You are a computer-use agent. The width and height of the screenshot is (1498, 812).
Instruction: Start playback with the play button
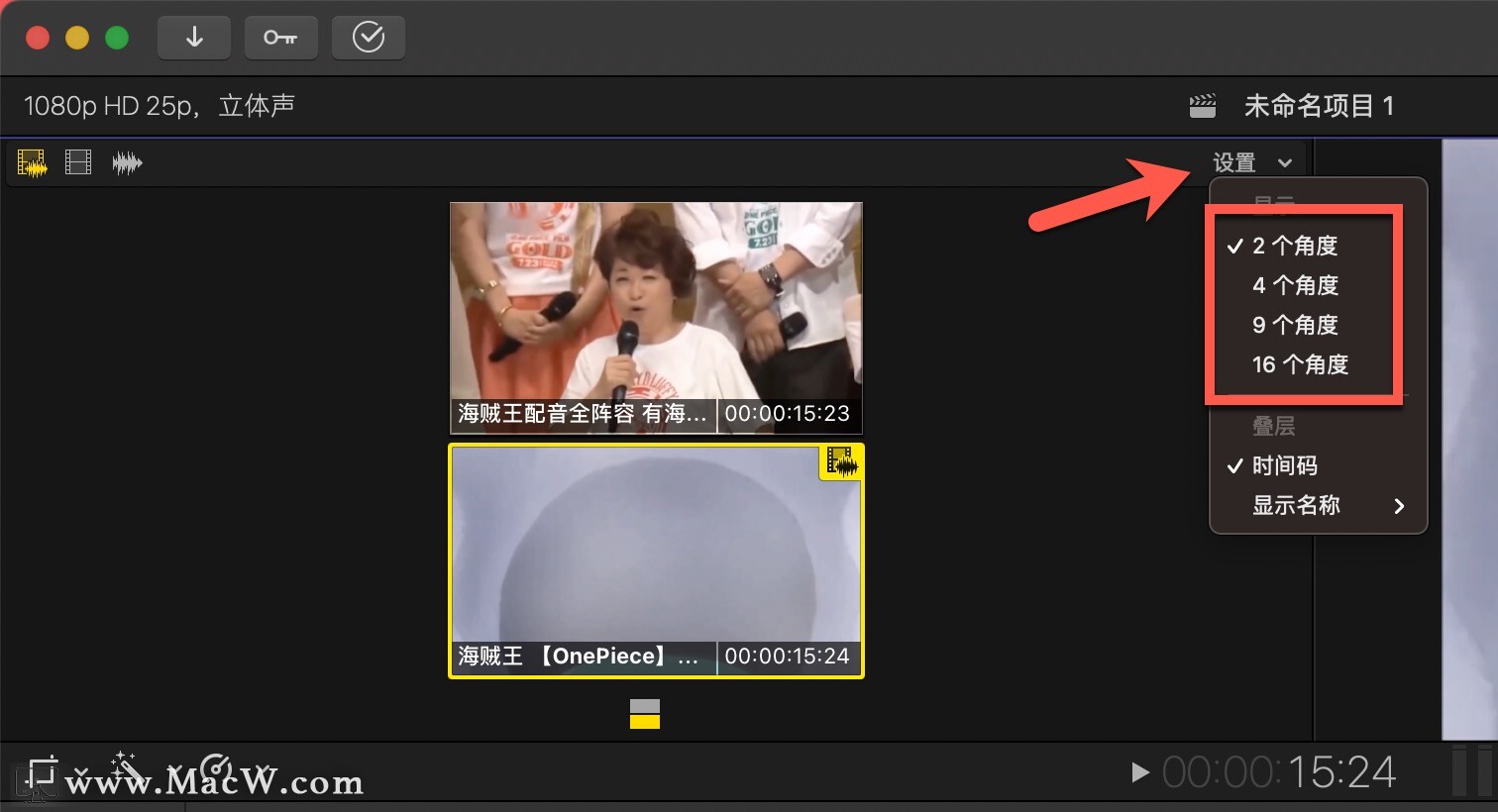click(x=1140, y=772)
